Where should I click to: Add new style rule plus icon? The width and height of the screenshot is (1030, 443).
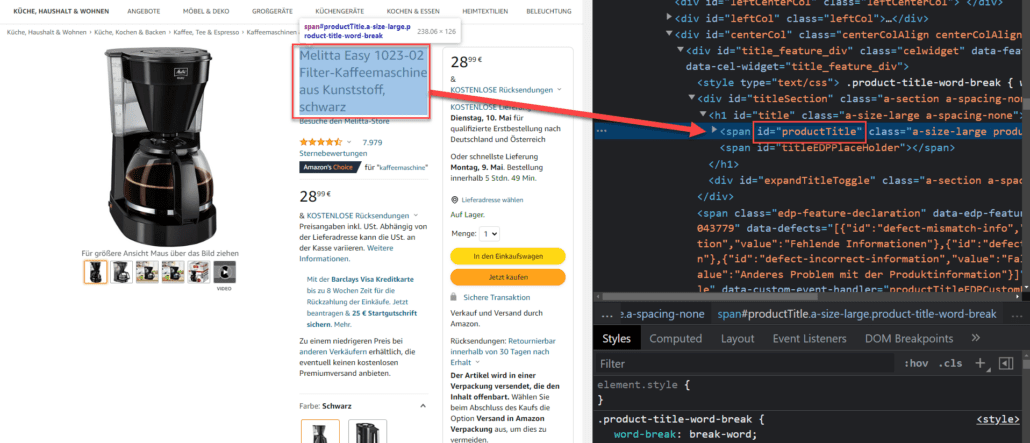pyautogui.click(x=979, y=363)
